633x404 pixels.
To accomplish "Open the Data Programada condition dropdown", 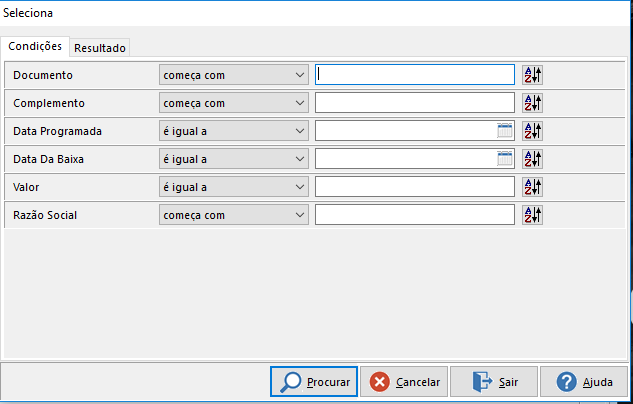I will click(x=234, y=131).
